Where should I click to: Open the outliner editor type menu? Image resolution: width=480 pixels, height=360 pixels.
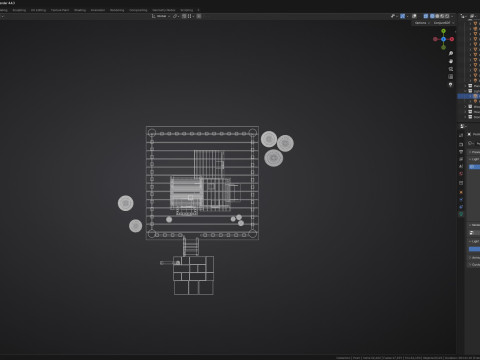tap(463, 16)
